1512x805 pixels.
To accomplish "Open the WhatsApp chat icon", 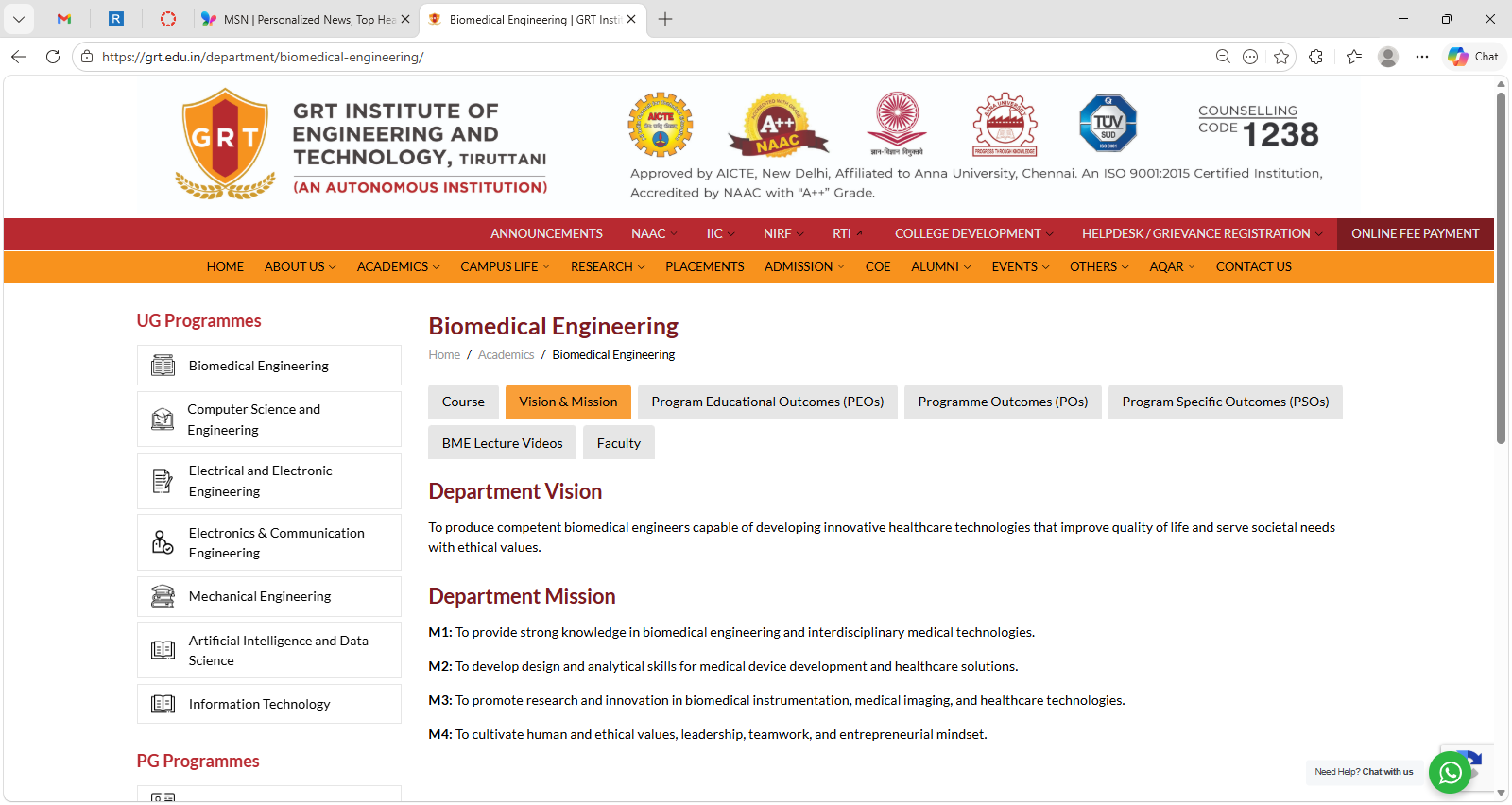I will coord(1450,772).
